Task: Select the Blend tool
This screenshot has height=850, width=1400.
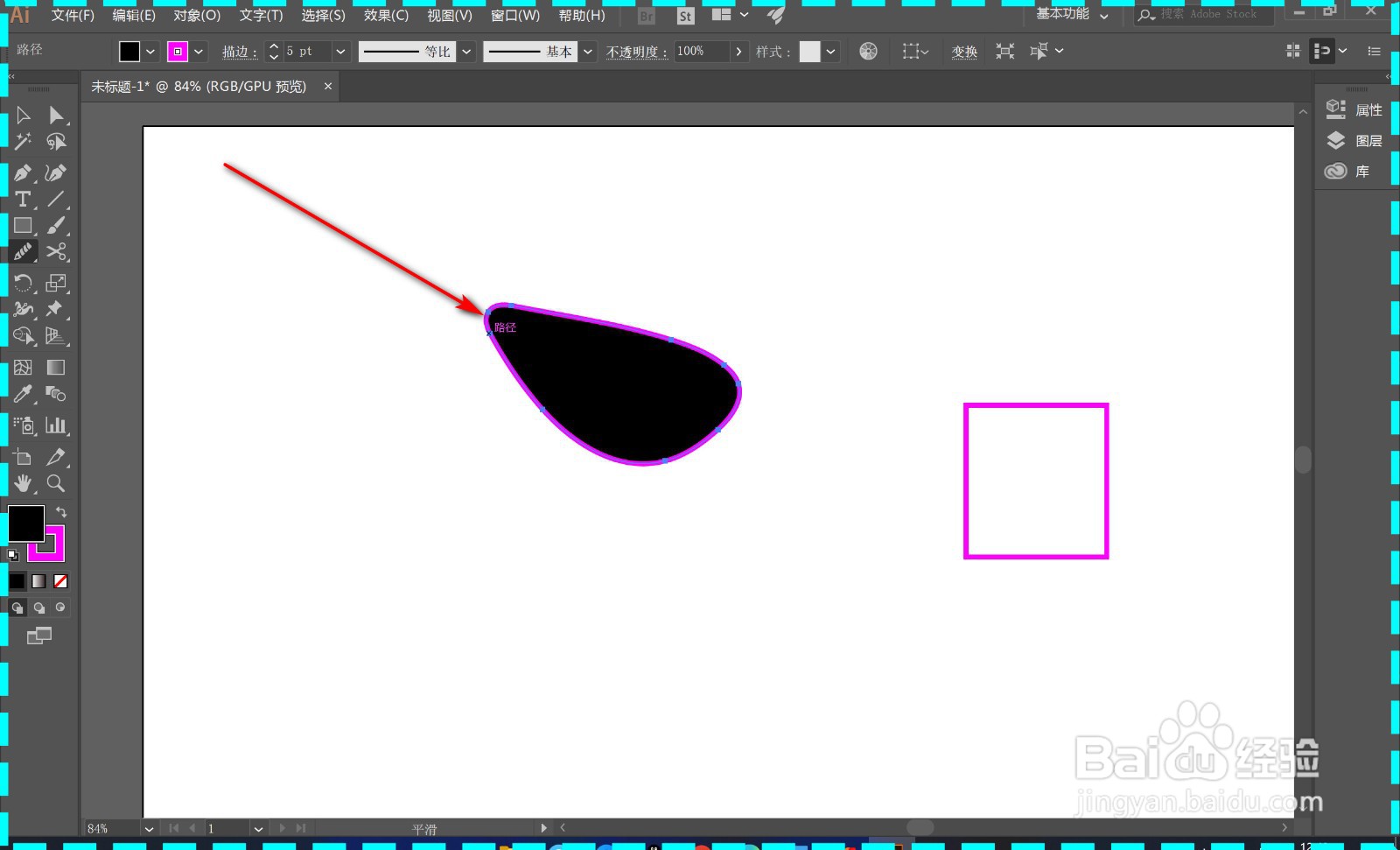Action: coord(56,394)
